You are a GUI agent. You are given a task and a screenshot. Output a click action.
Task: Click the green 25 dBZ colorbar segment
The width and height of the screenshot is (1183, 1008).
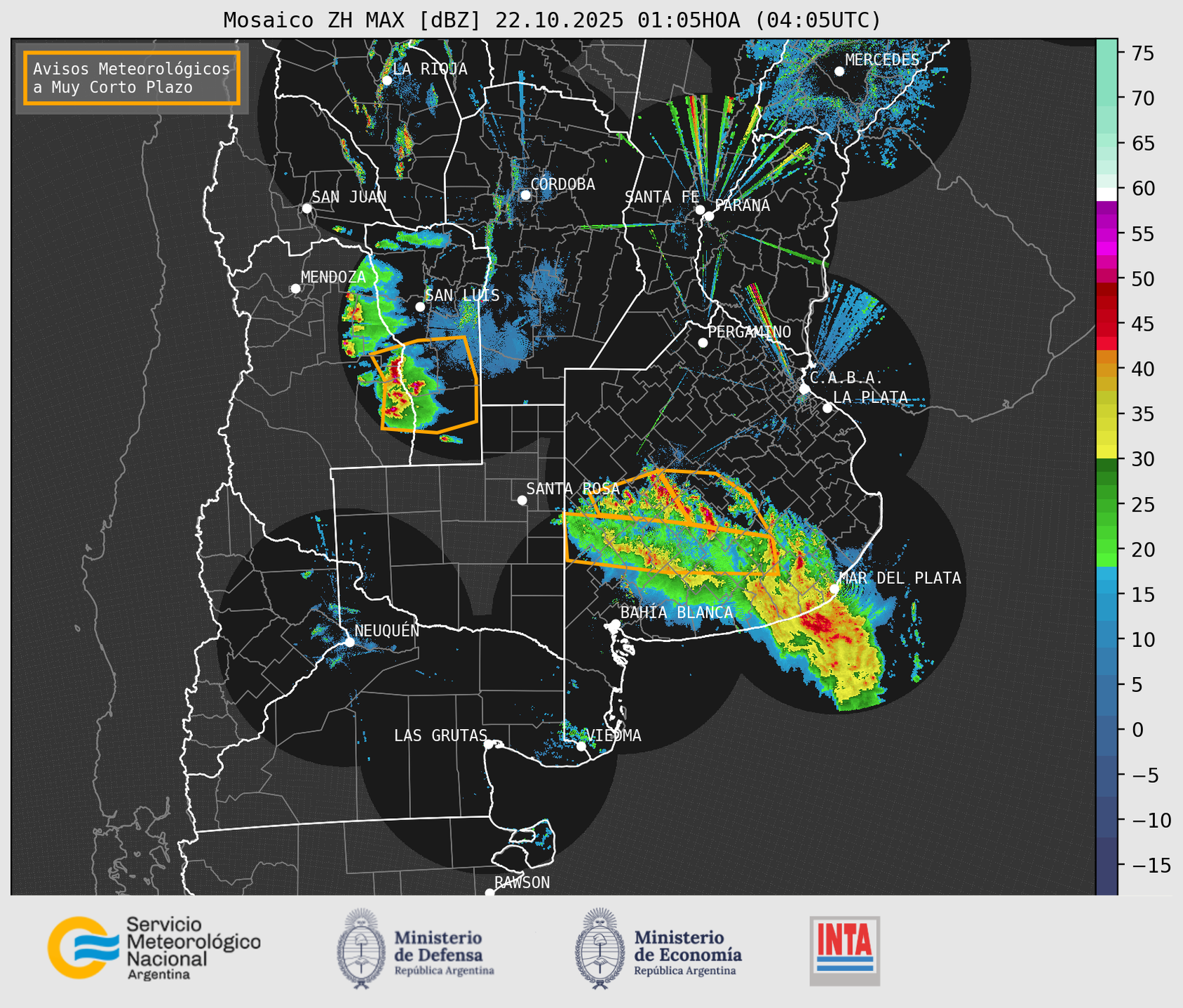pyautogui.click(x=1107, y=505)
